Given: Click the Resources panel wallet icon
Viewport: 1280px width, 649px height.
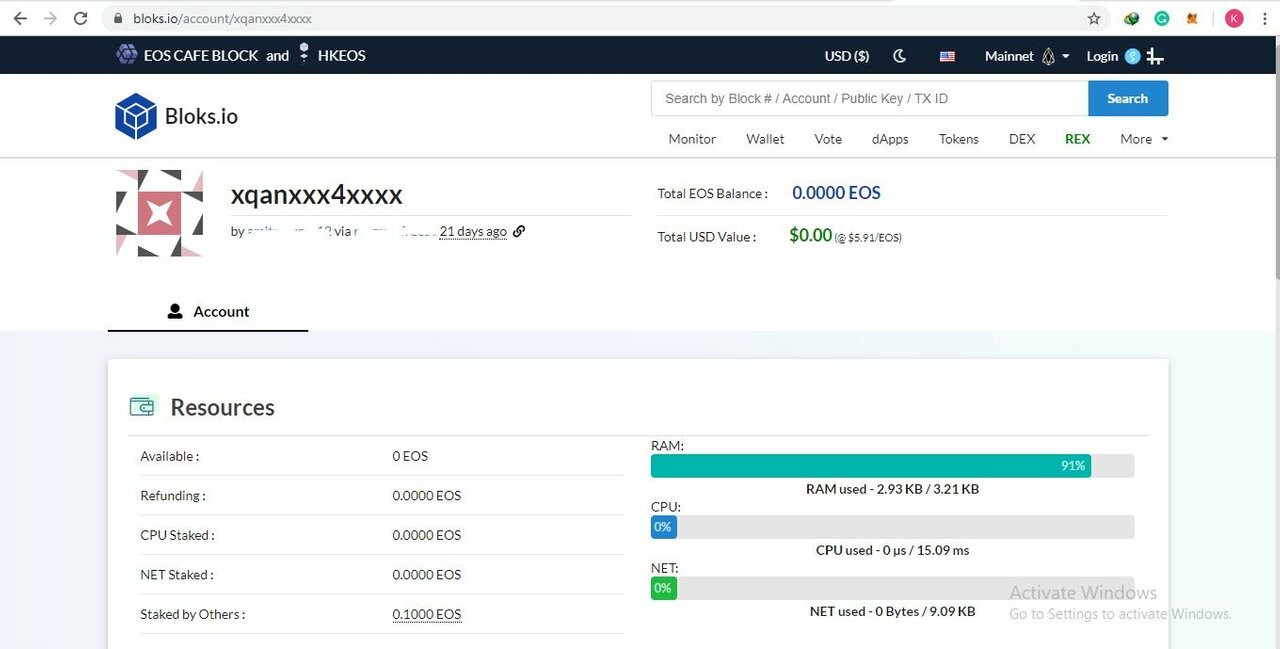Looking at the screenshot, I should [x=142, y=406].
